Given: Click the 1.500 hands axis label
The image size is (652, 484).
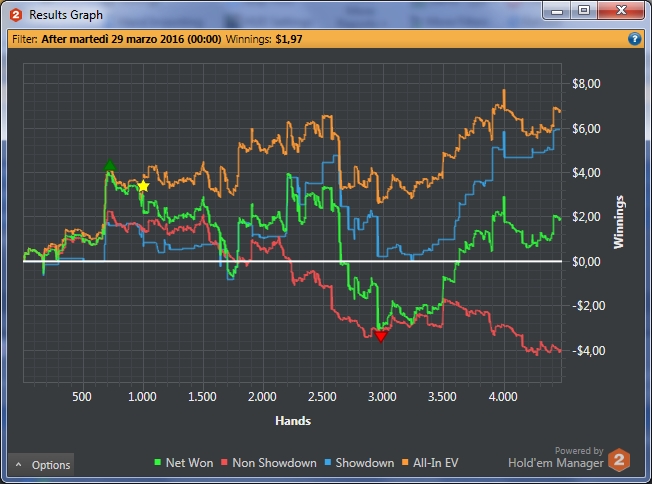Looking at the screenshot, I should click(202, 396).
